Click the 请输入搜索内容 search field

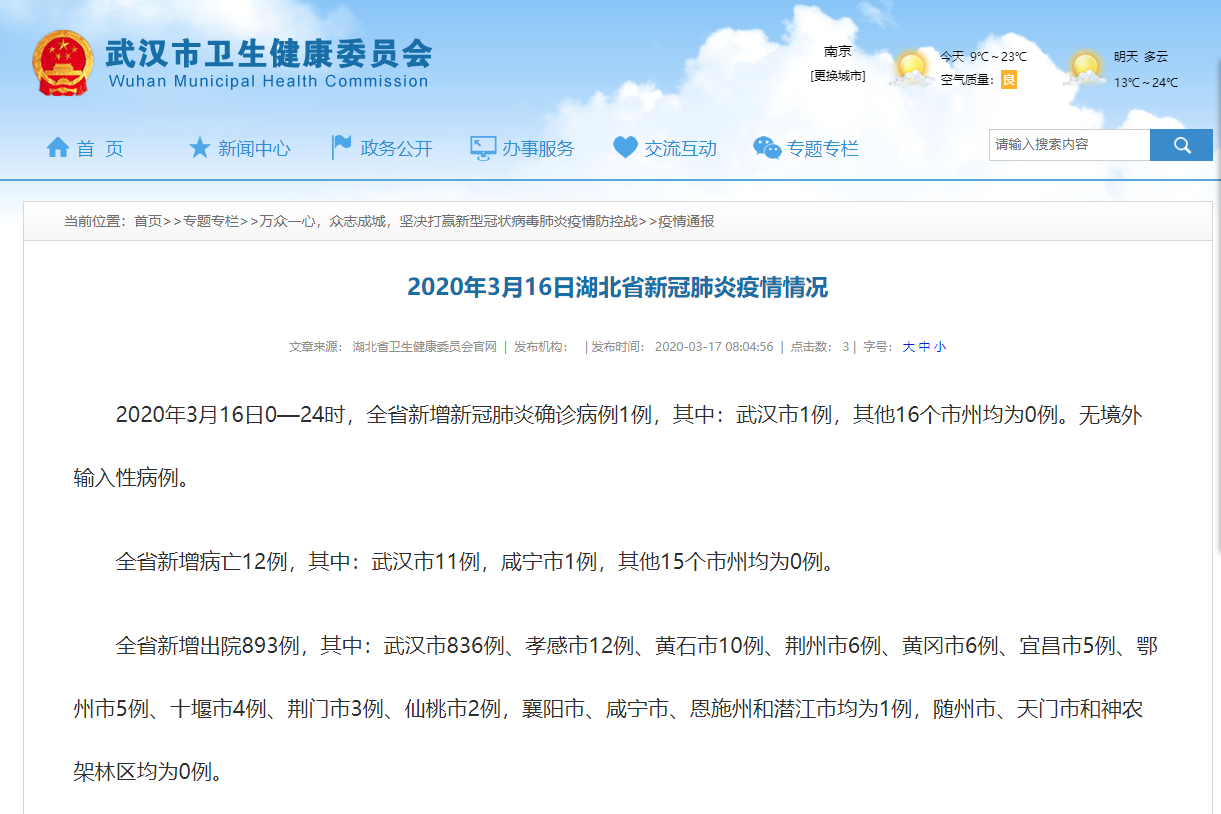pyautogui.click(x=1069, y=145)
